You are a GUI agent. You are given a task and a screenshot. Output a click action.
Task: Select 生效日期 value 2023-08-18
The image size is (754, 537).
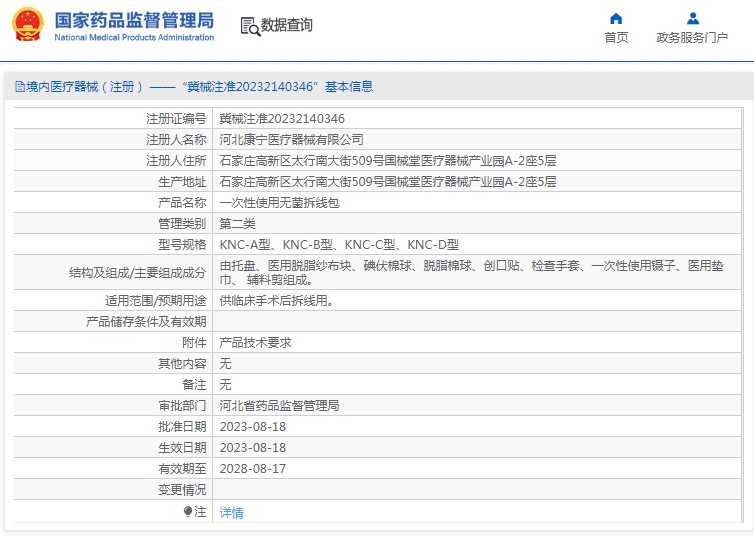[x=252, y=448]
